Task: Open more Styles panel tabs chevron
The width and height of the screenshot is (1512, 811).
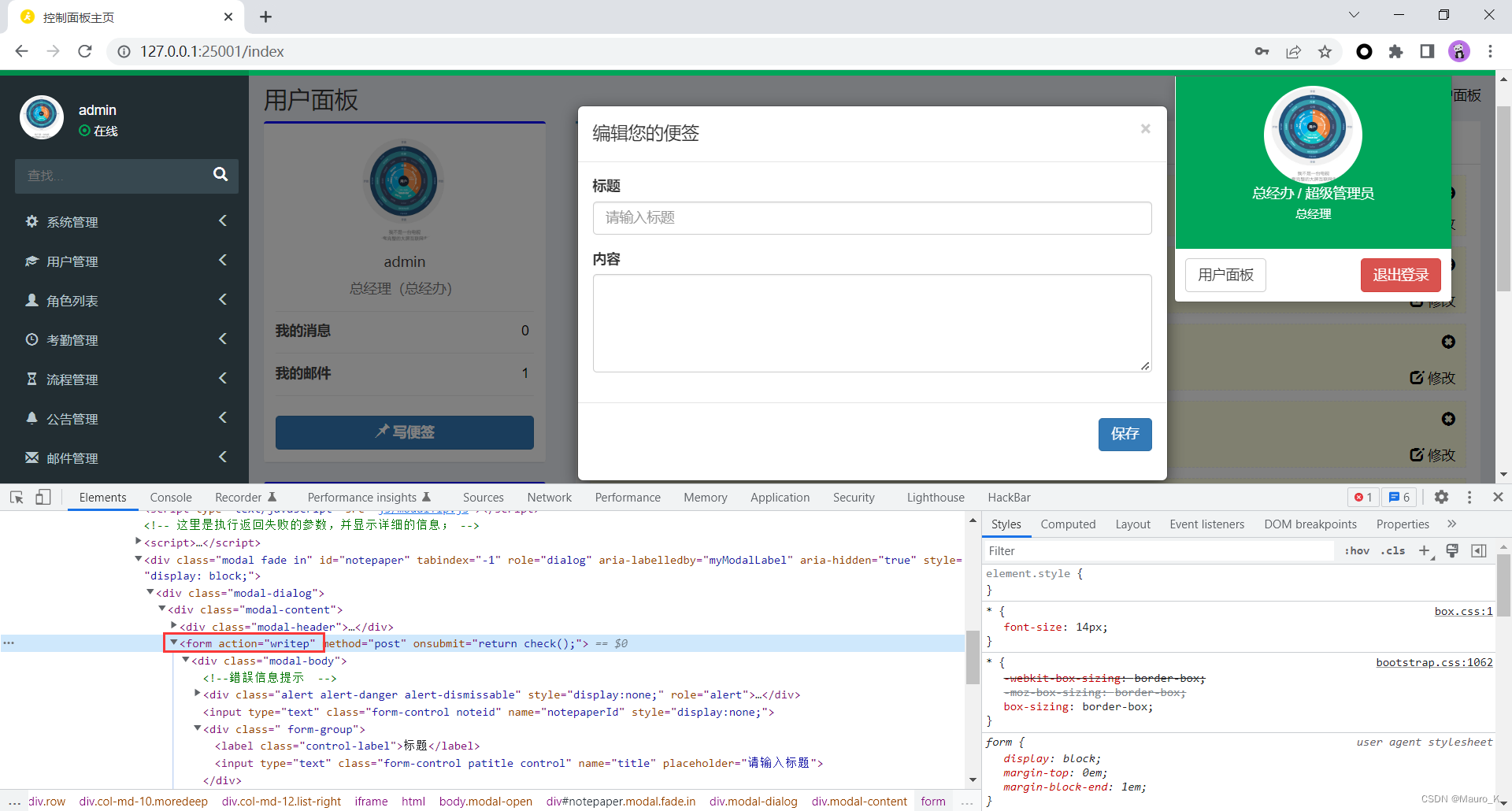Action: click(1451, 524)
